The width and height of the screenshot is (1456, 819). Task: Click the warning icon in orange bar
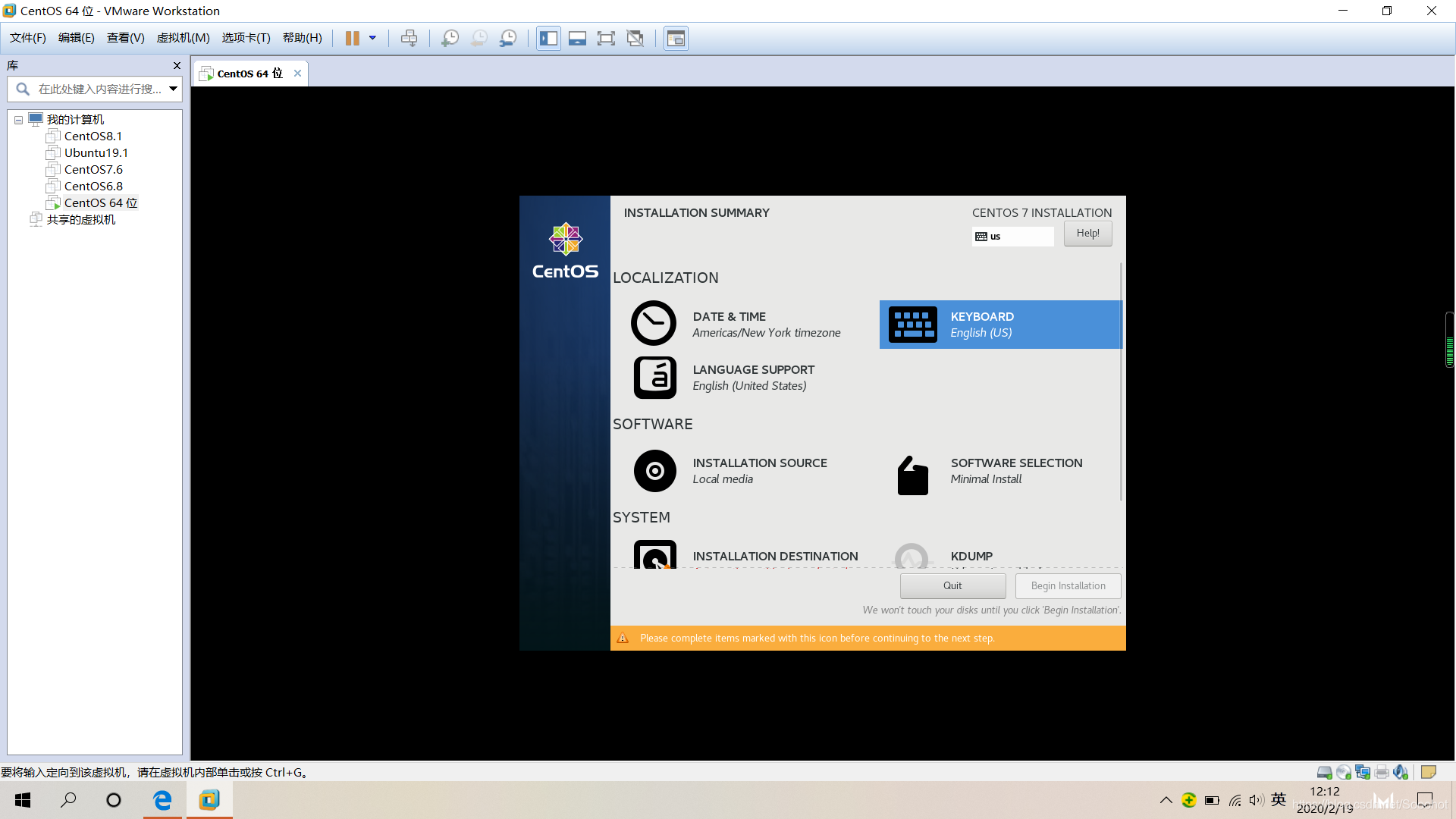[623, 638]
